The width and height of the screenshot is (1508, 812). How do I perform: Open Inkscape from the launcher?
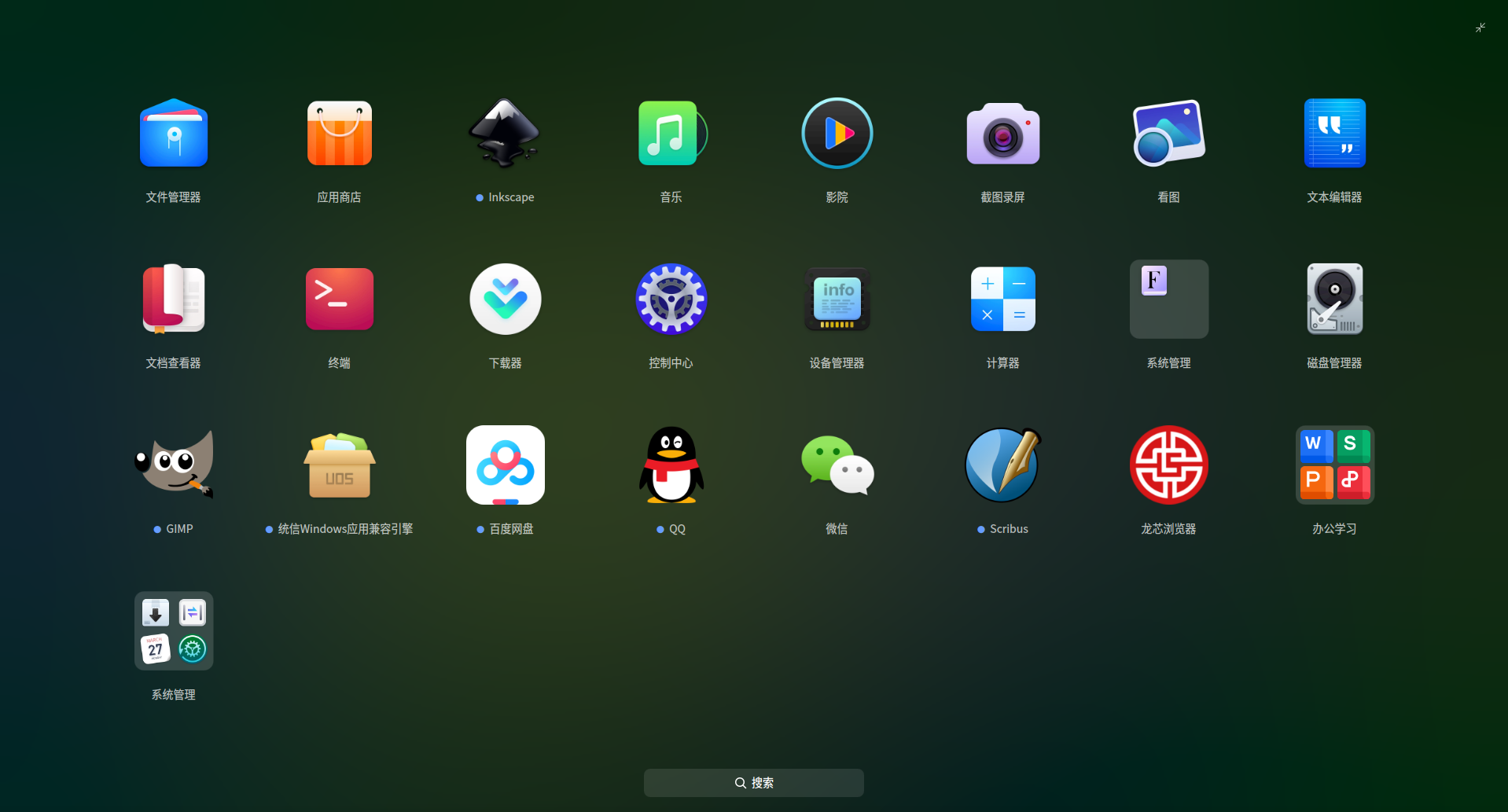506,133
